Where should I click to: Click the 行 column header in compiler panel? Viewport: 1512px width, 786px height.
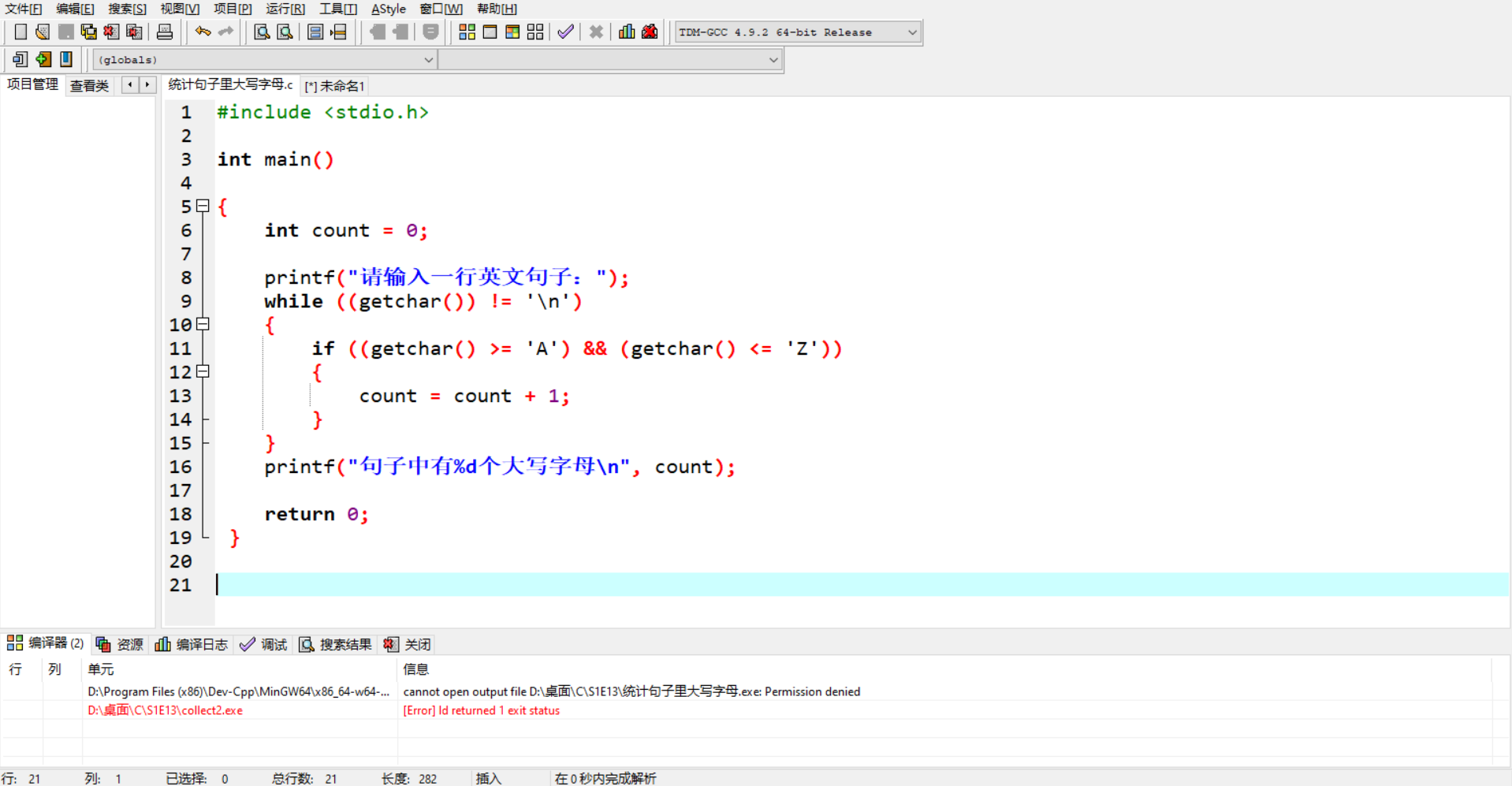21,669
